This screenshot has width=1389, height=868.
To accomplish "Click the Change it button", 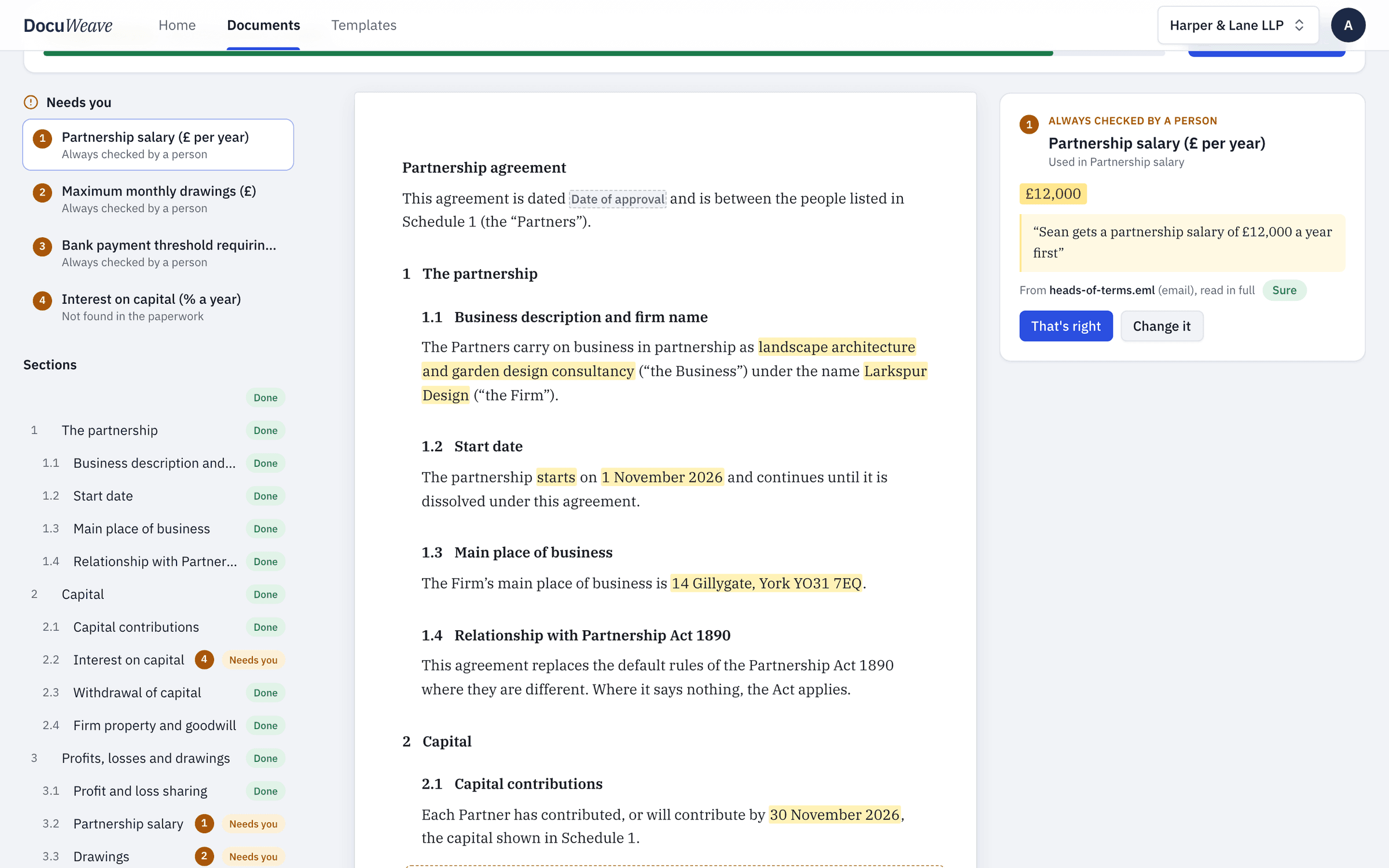I will click(1162, 326).
